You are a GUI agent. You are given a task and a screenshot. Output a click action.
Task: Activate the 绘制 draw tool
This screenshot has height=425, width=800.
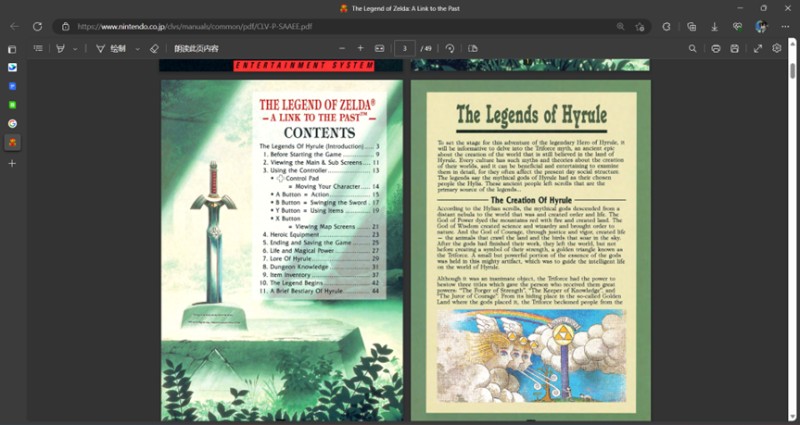pyautogui.click(x=111, y=48)
